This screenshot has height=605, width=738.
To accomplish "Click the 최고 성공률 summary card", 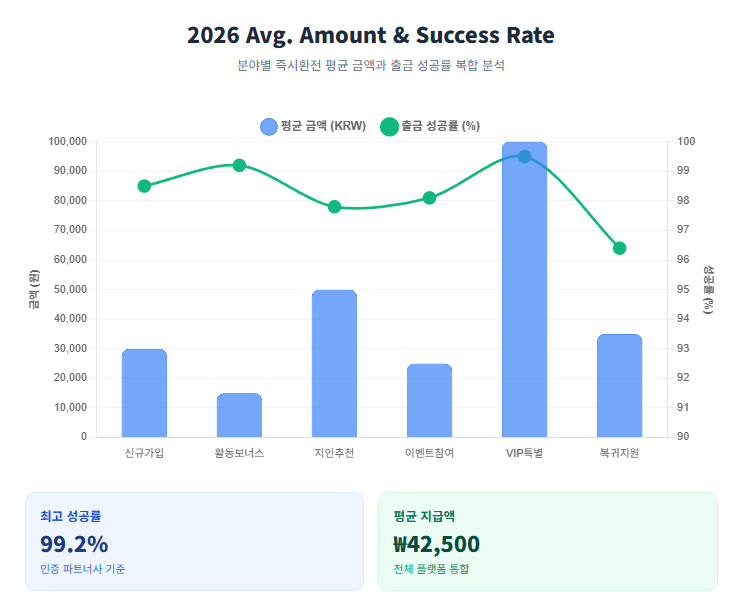I will click(x=194, y=541).
